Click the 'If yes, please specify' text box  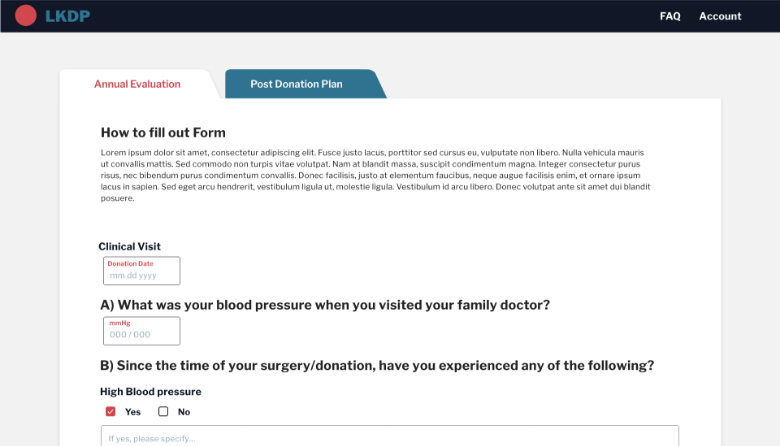(x=389, y=437)
